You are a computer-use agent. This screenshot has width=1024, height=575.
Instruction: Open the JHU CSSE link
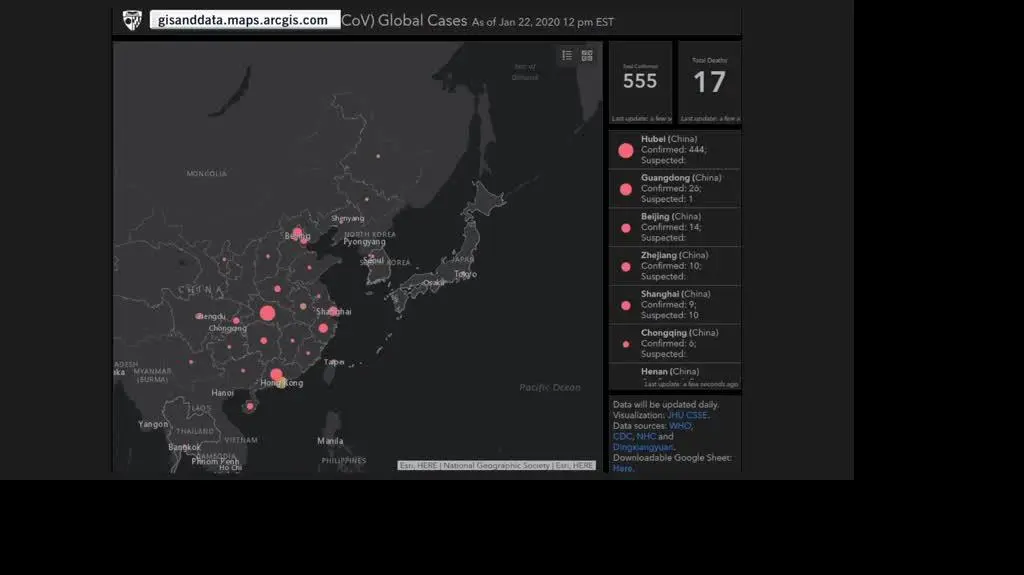point(687,415)
